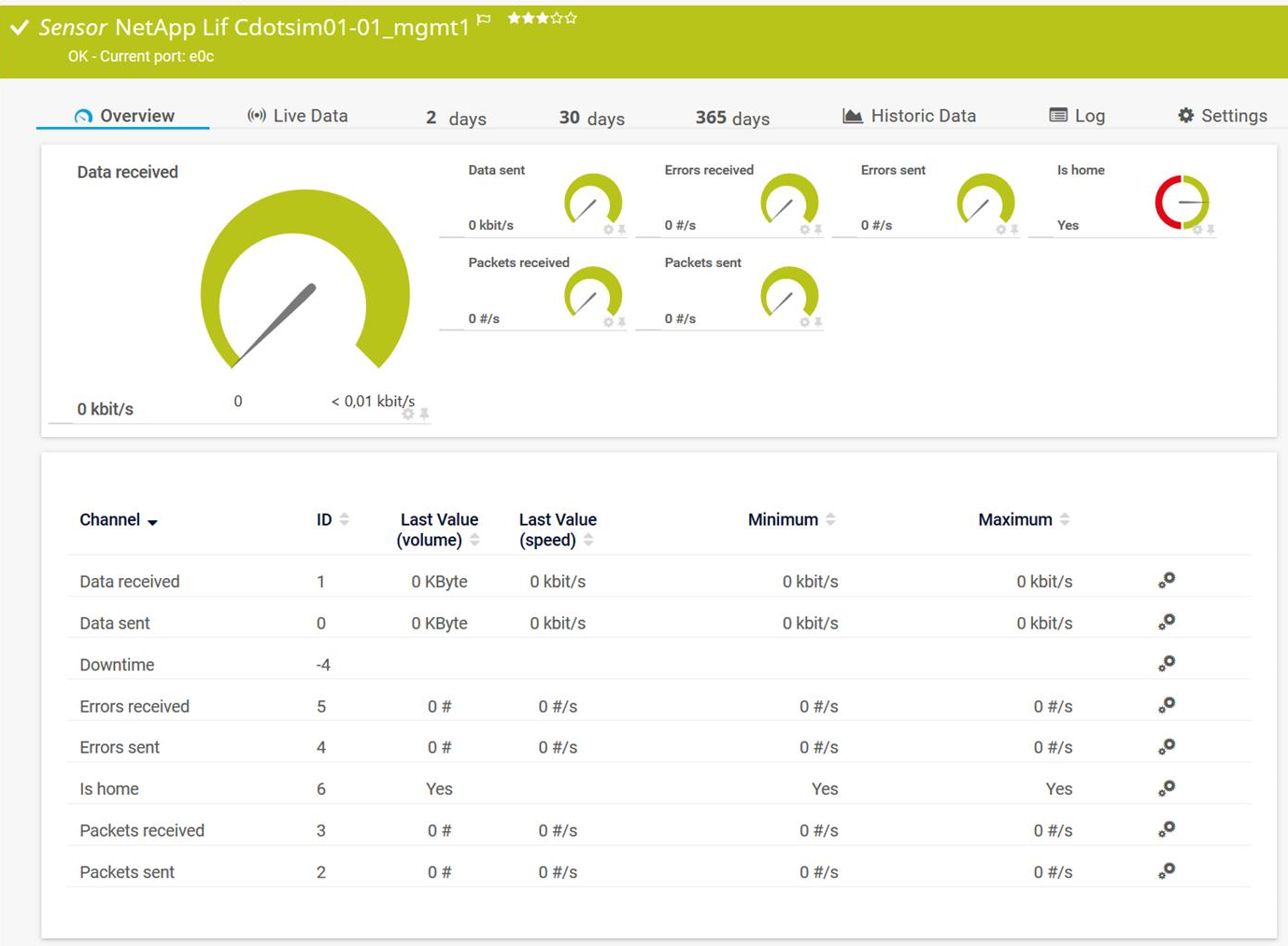Click the flag icon beside the sensor name
This screenshot has width=1288, height=946.
pos(483,18)
